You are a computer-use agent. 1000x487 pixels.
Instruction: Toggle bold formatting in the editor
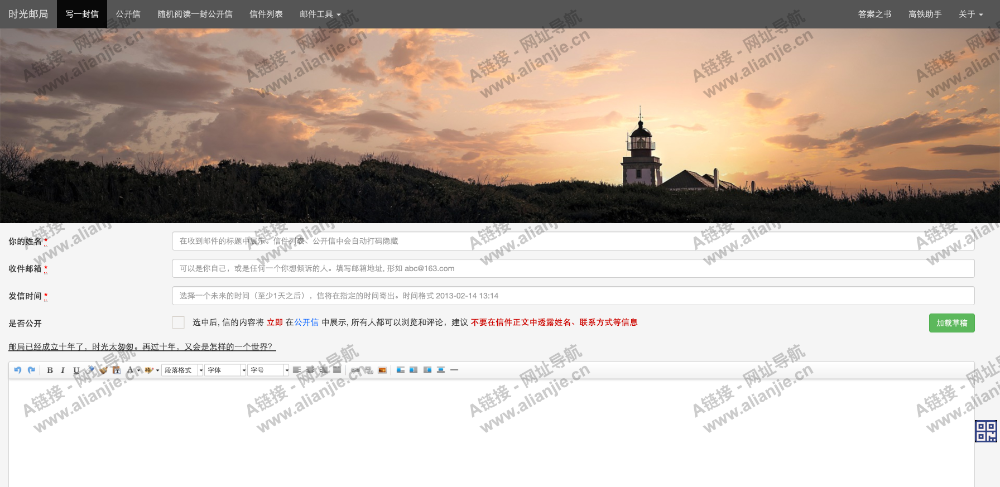(x=50, y=370)
